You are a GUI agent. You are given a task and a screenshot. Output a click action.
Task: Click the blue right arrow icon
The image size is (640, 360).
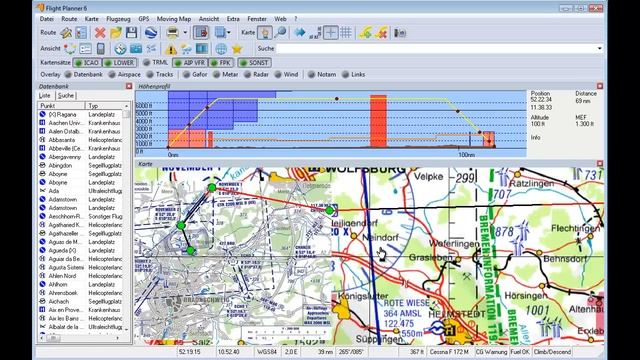[x=300, y=33]
